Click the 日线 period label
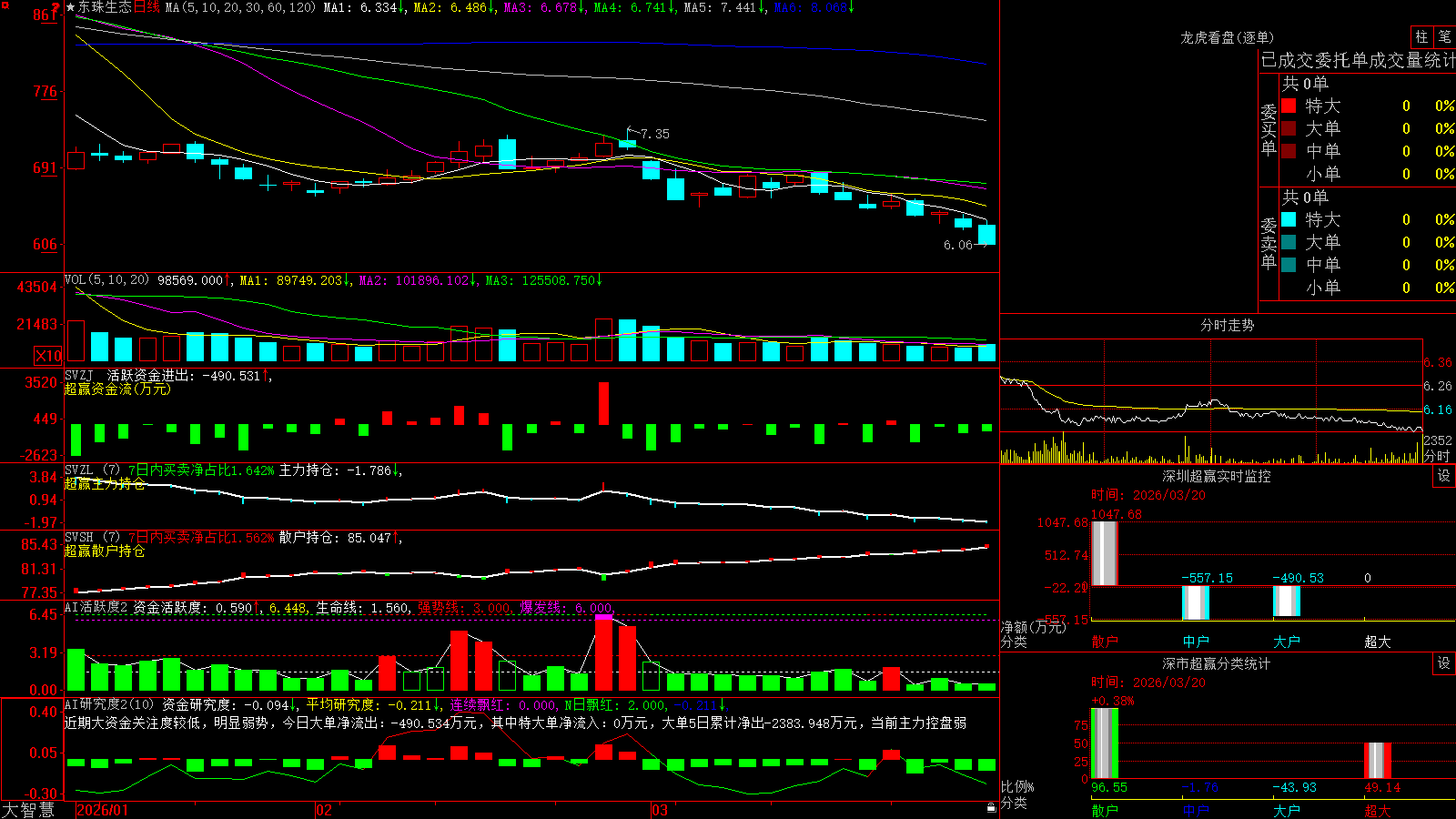 coord(147,7)
